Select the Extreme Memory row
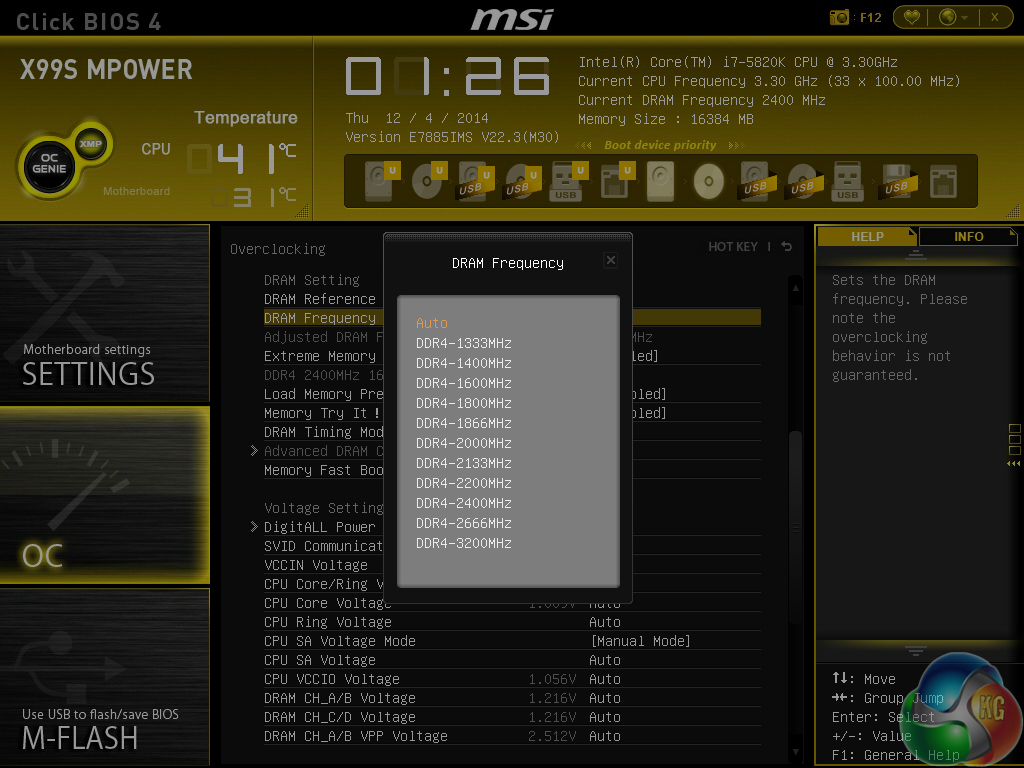1024x768 pixels. click(x=512, y=356)
